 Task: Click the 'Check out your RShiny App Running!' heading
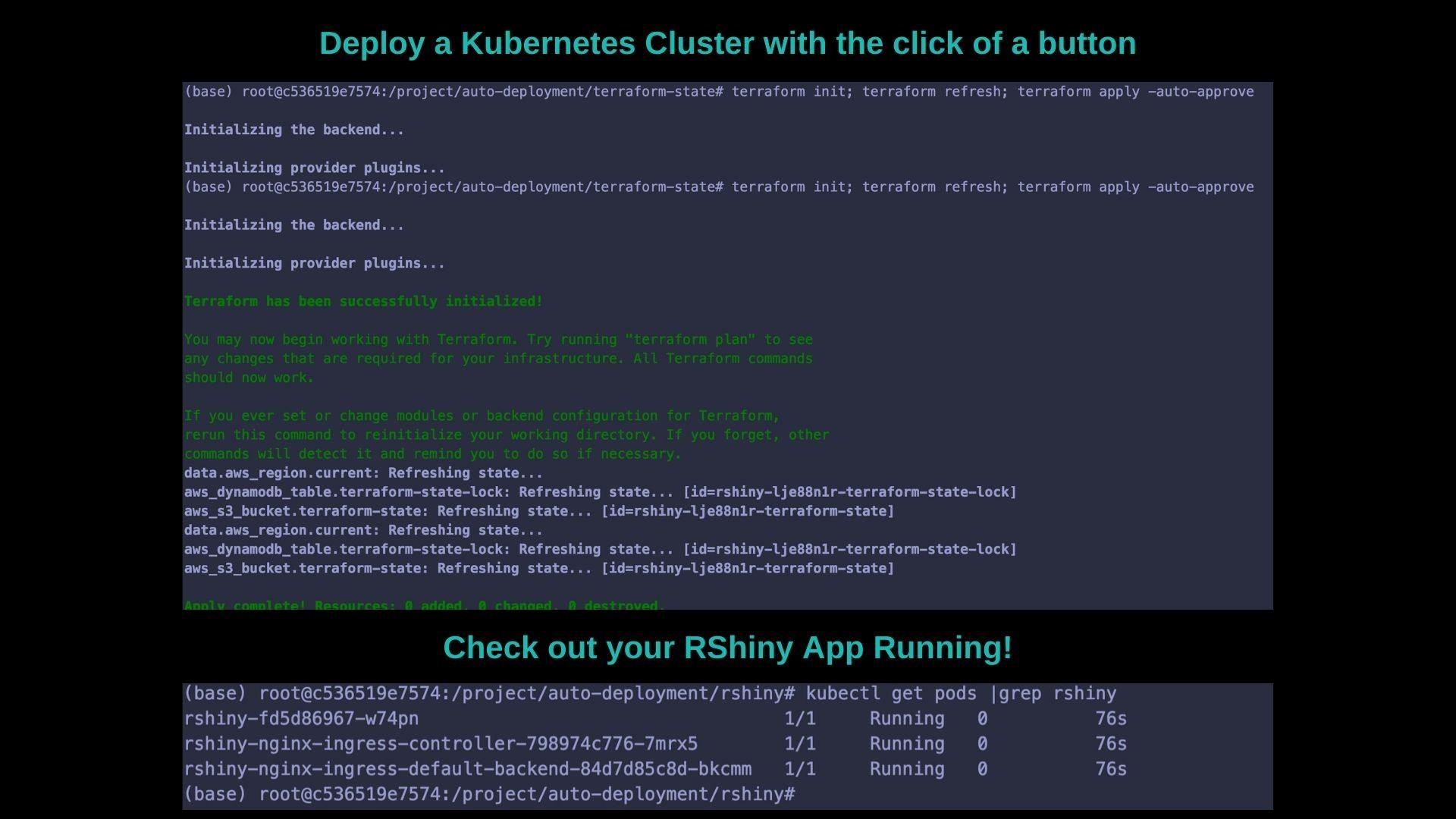[727, 648]
